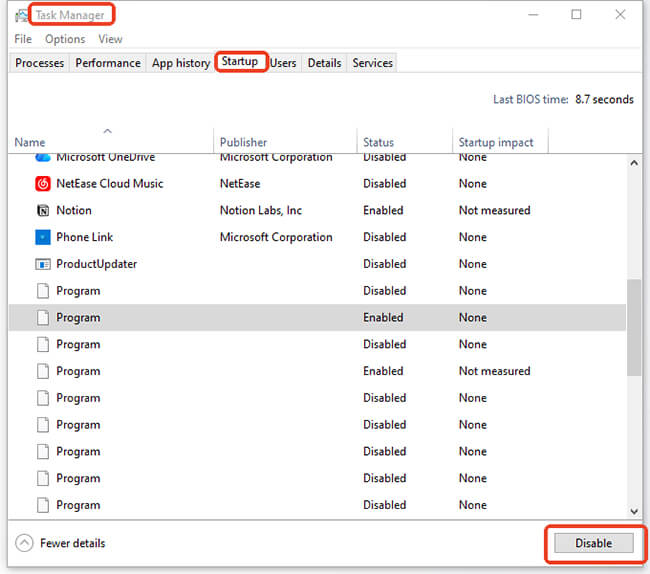This screenshot has width=650, height=574.
Task: Click the NetEase Cloud Music red icon
Action: pyautogui.click(x=43, y=184)
